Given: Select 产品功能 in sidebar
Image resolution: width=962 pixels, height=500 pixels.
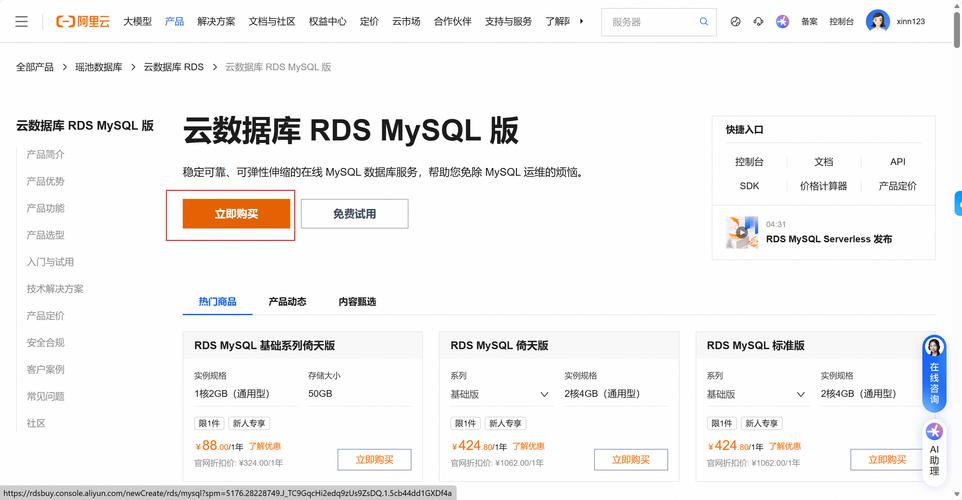Looking at the screenshot, I should point(45,209).
